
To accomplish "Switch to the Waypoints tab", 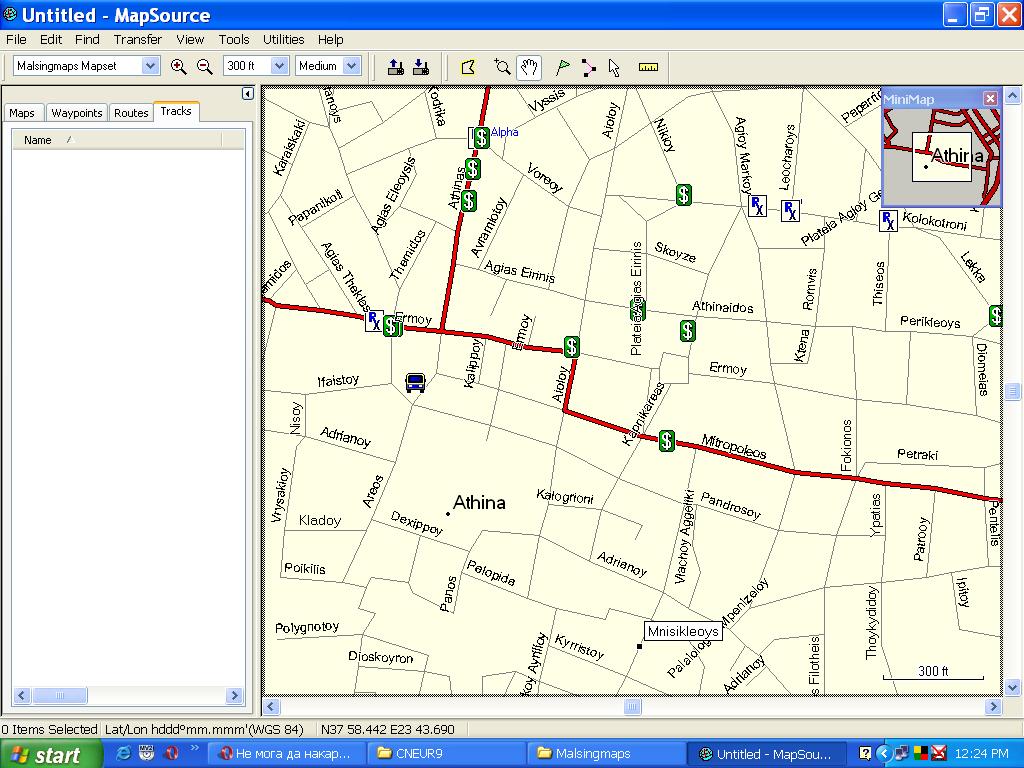I will tap(76, 113).
